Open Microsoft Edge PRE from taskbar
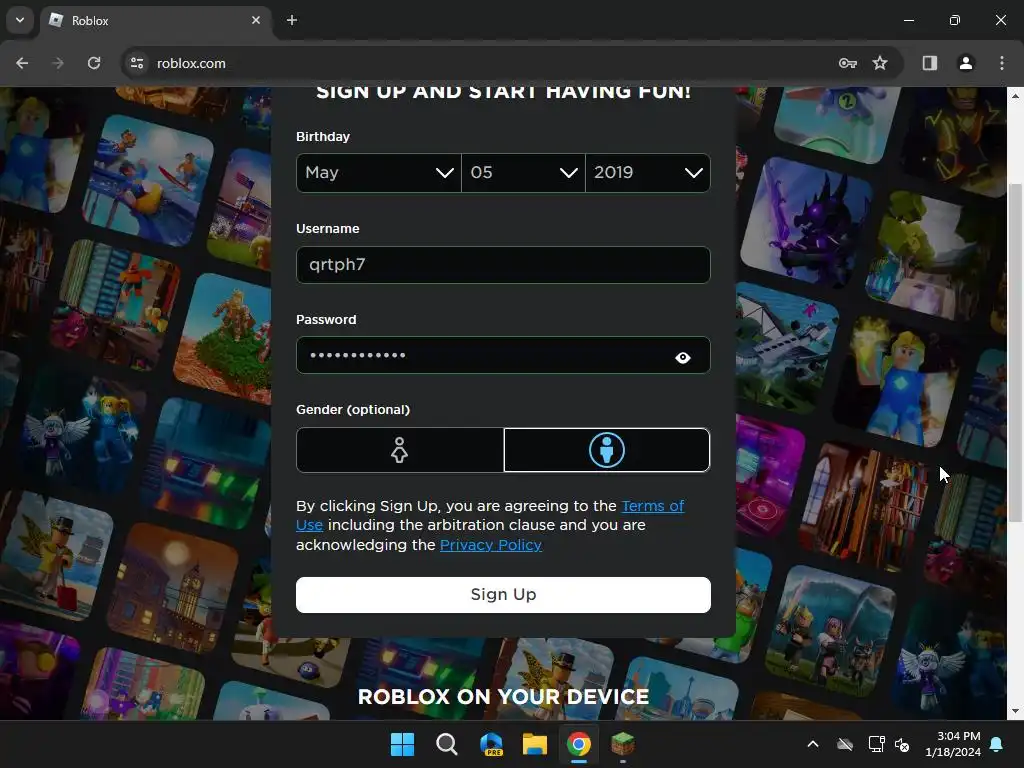 [491, 744]
